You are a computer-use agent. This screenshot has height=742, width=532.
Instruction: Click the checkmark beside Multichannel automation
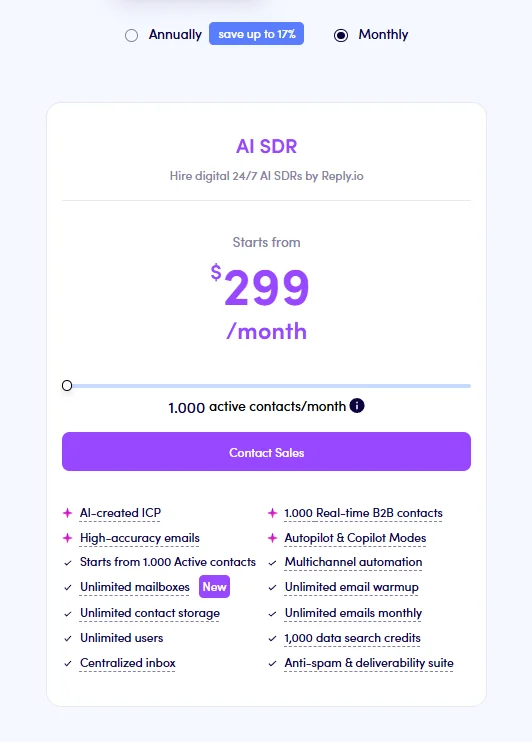click(x=272, y=563)
